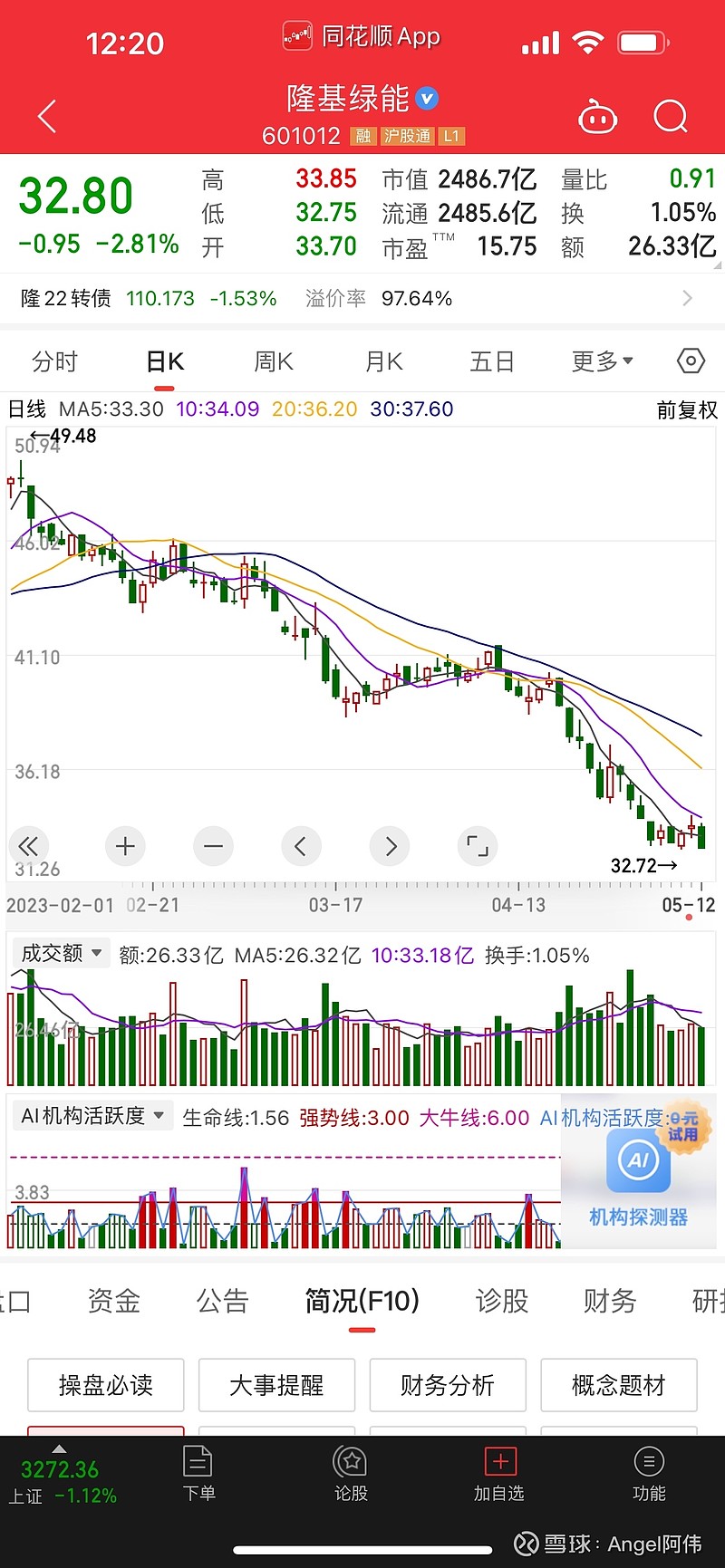Switch to the 分时 chart tab
The width and height of the screenshot is (725, 1568).
54,361
